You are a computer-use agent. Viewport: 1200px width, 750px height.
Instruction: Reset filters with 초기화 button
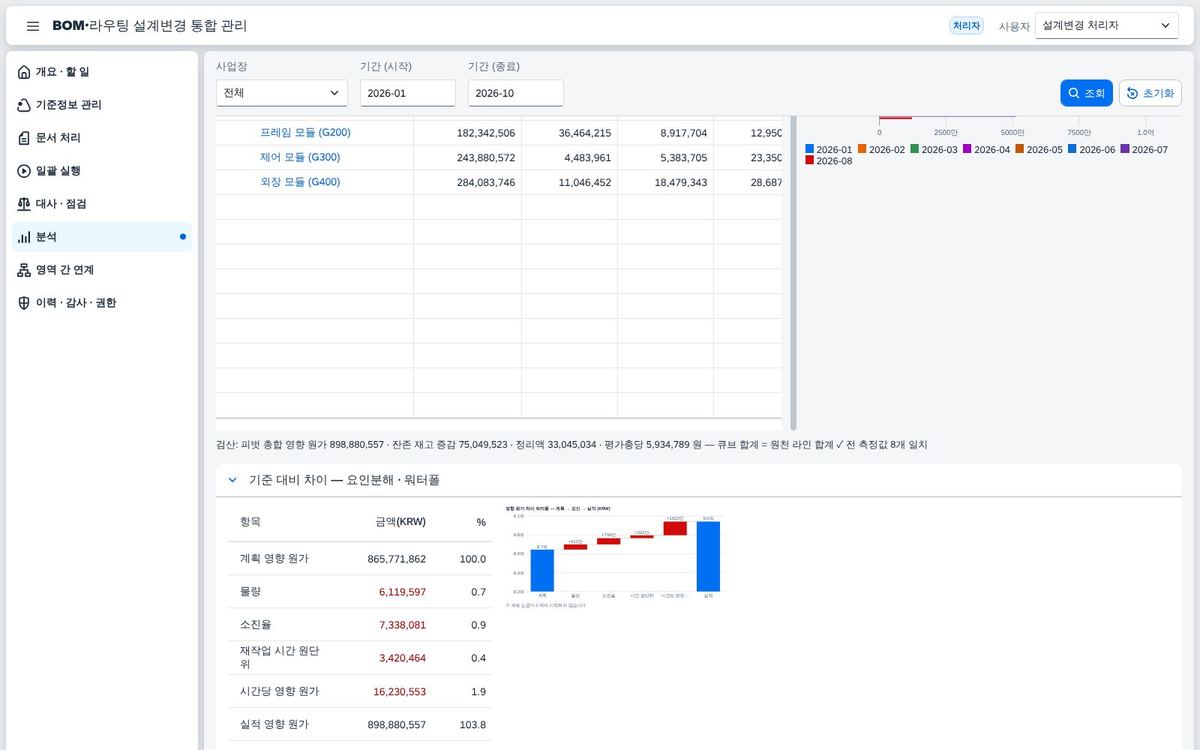click(x=1150, y=93)
